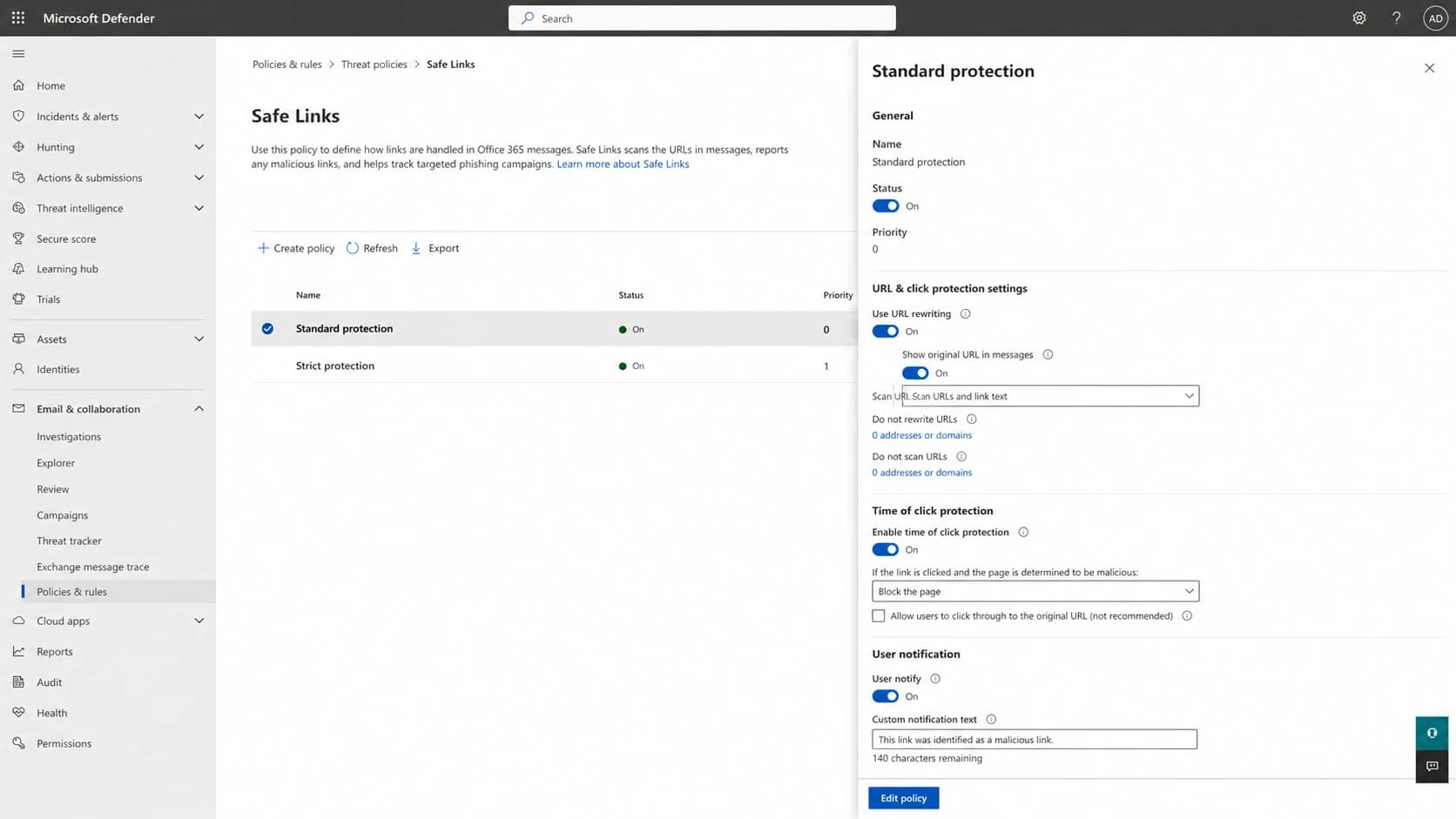
Task: Open the feedback chat widget button
Action: pyautogui.click(x=1432, y=767)
